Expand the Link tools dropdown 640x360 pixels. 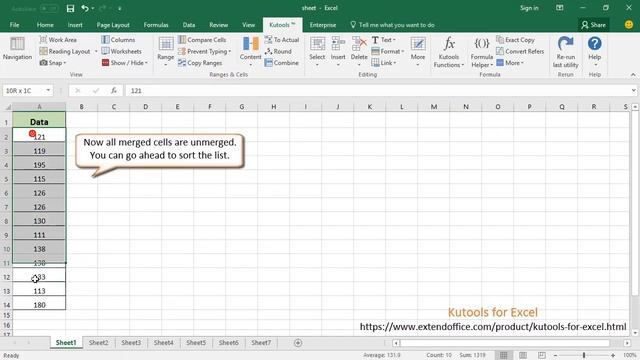[x=384, y=63]
